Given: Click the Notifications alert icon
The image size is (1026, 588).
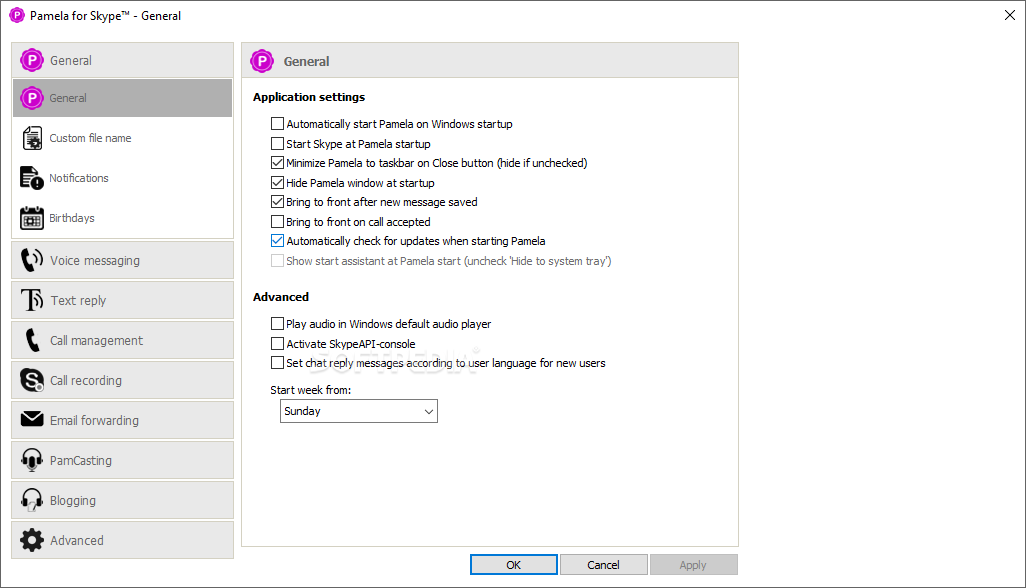Looking at the screenshot, I should click(31, 178).
